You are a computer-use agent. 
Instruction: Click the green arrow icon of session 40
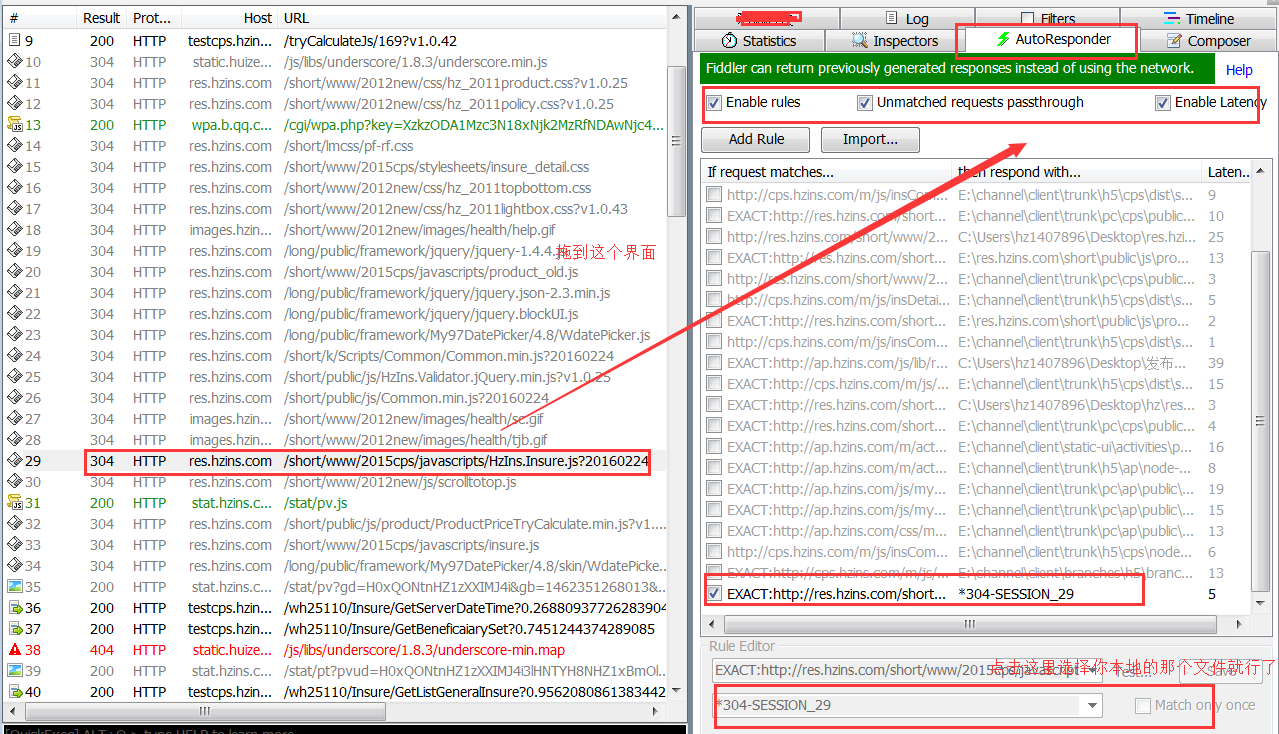point(14,692)
